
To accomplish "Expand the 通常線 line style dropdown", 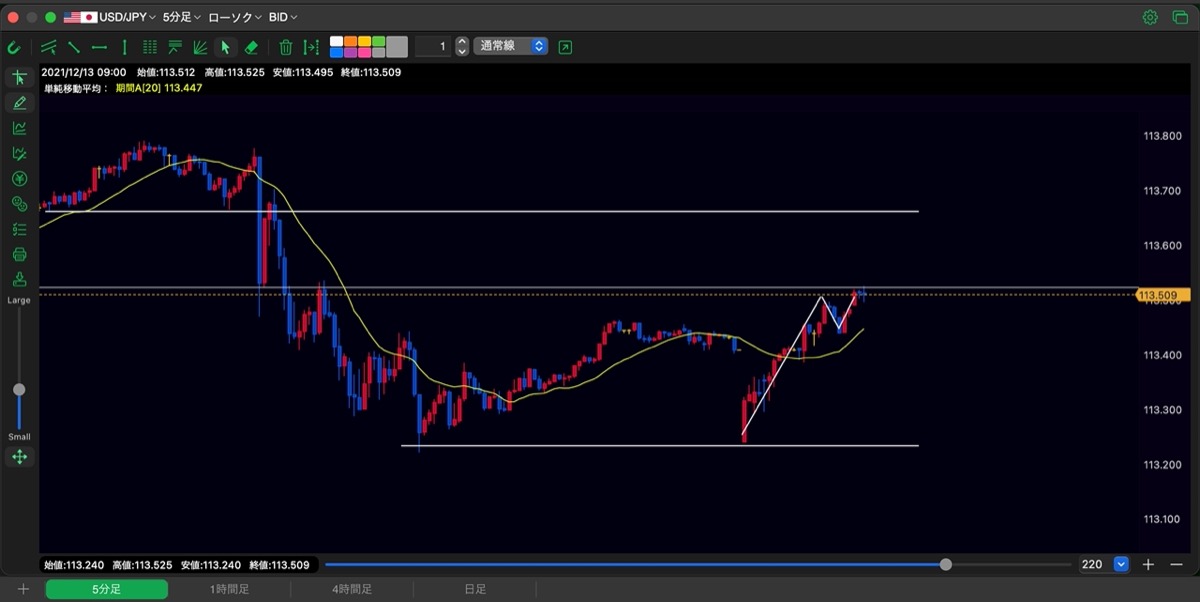I will [510, 46].
